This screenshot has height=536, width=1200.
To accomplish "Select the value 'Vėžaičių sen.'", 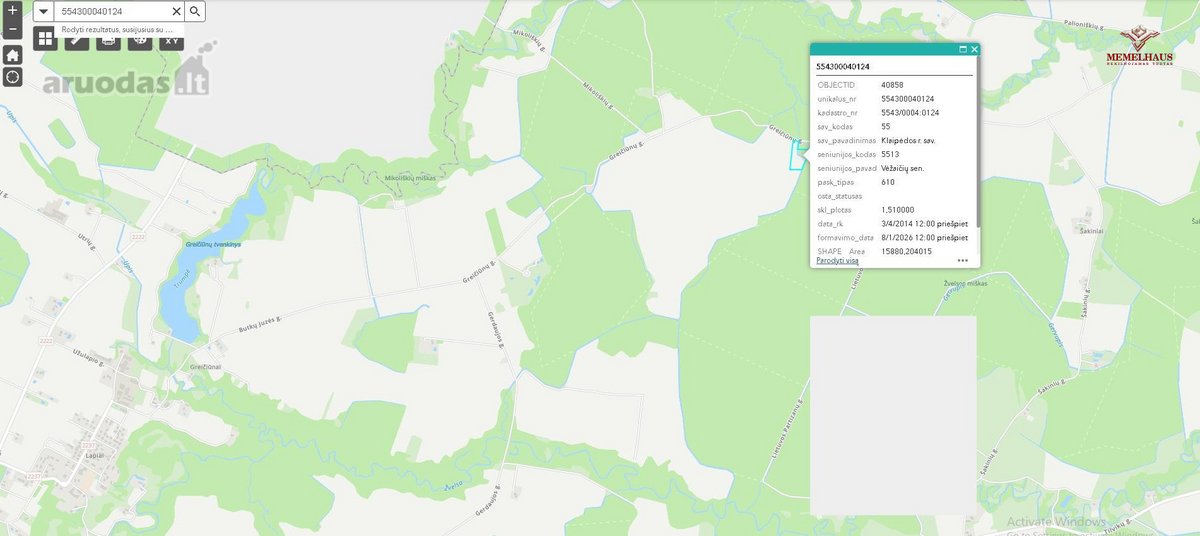I will (903, 168).
